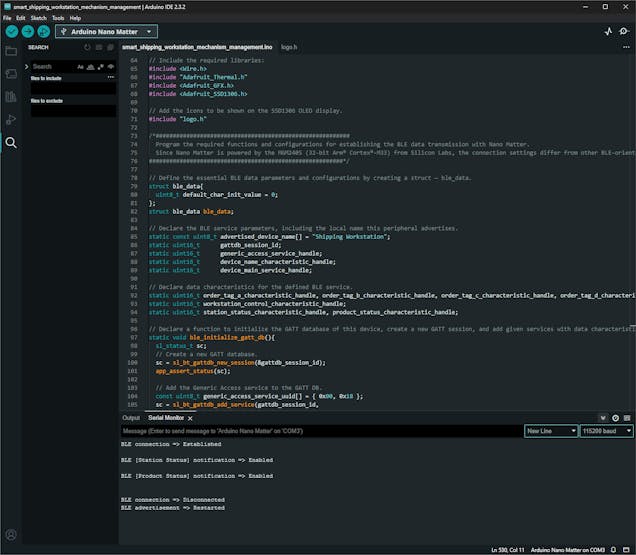Toggle Use Regular Expression in search
Image resolution: width=636 pixels, height=555 pixels.
[x=103, y=66]
